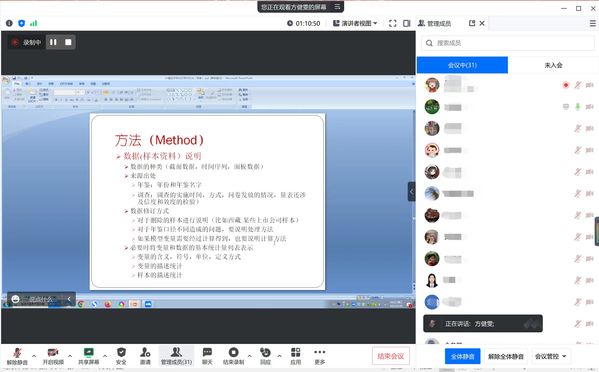Stop recording with the square button
Image resolution: width=599 pixels, height=372 pixels.
[x=68, y=42]
